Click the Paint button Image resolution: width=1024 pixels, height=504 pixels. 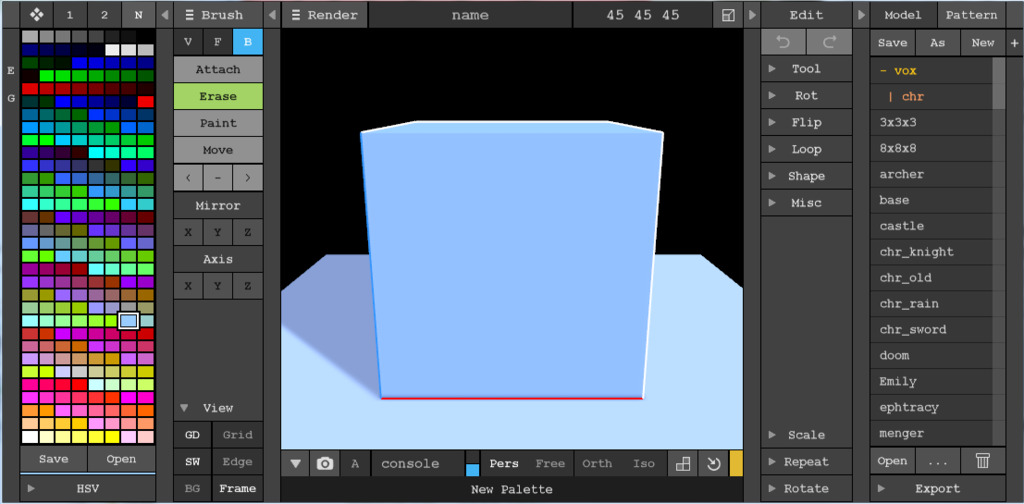(218, 123)
